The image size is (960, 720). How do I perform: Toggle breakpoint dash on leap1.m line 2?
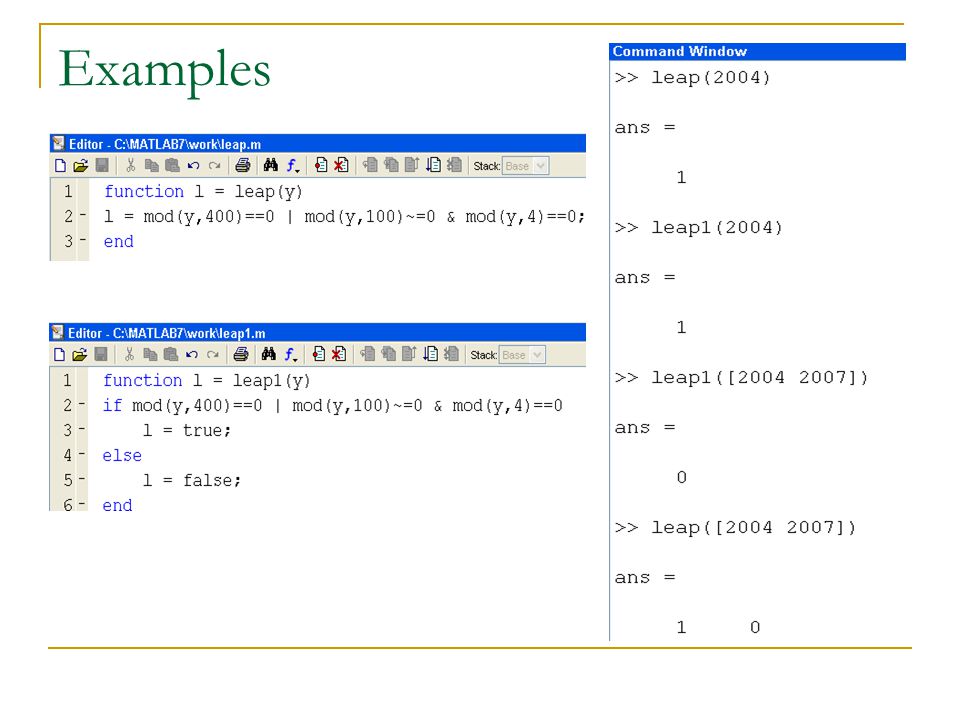pyautogui.click(x=82, y=405)
